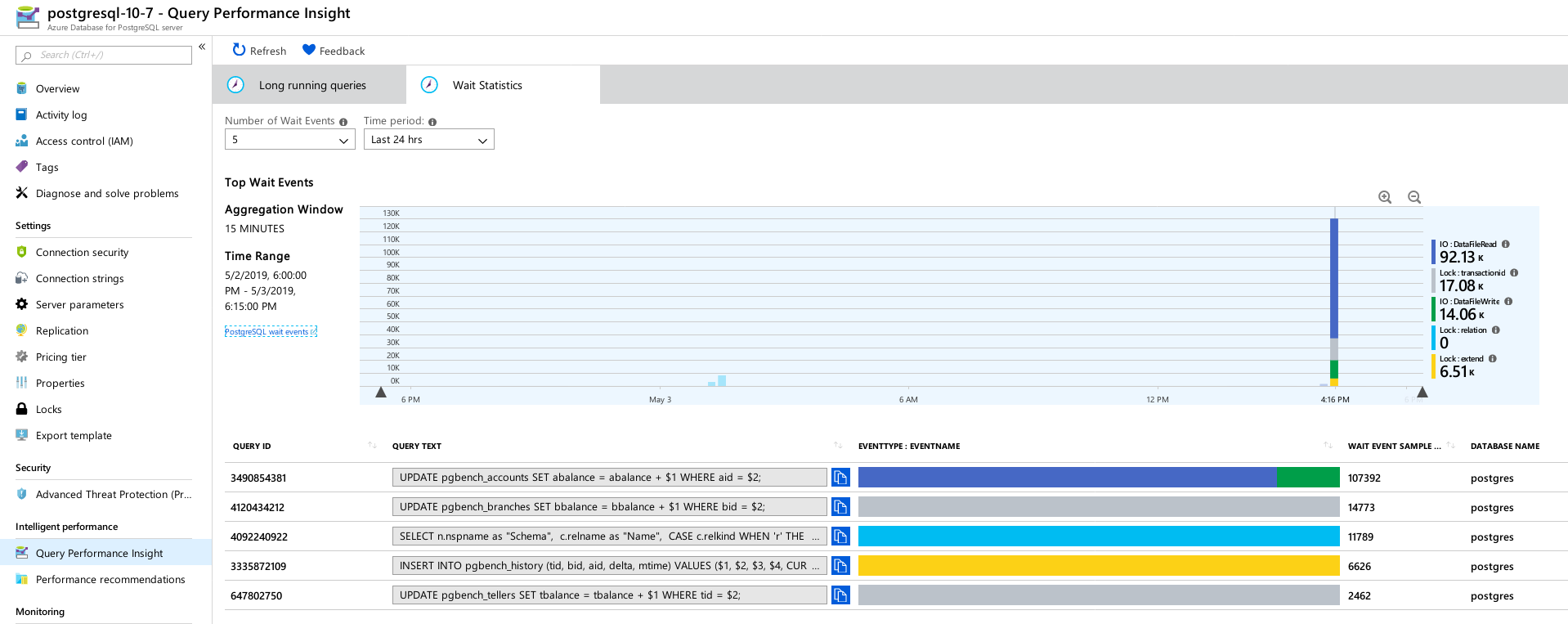This screenshot has width=1568, height=624.
Task: Click info icon beside Time period
Action: click(x=432, y=122)
